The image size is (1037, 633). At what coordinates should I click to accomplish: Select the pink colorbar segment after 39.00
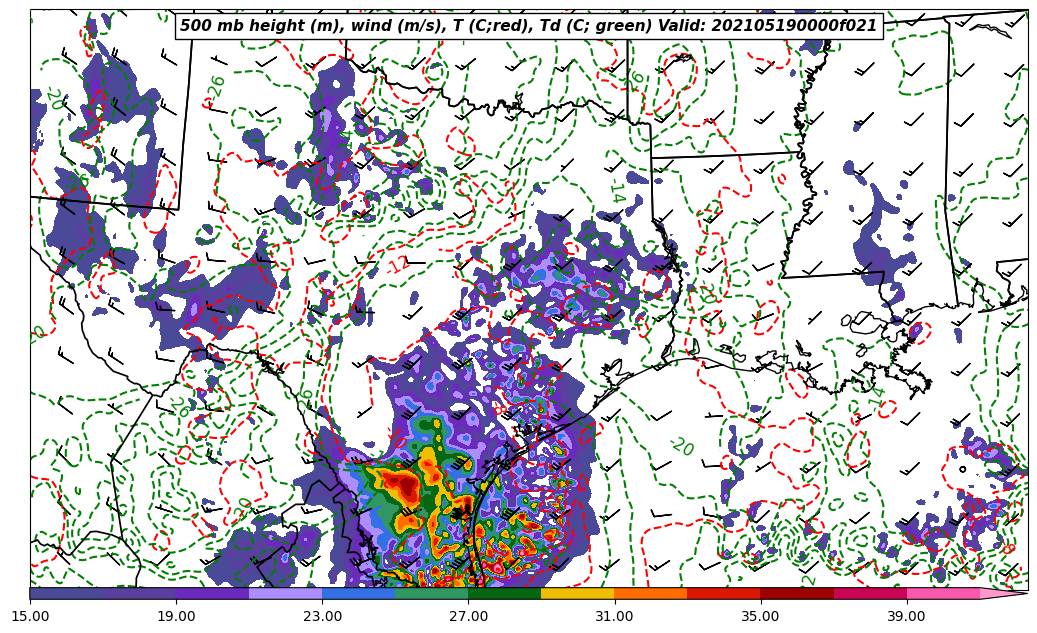[943, 593]
